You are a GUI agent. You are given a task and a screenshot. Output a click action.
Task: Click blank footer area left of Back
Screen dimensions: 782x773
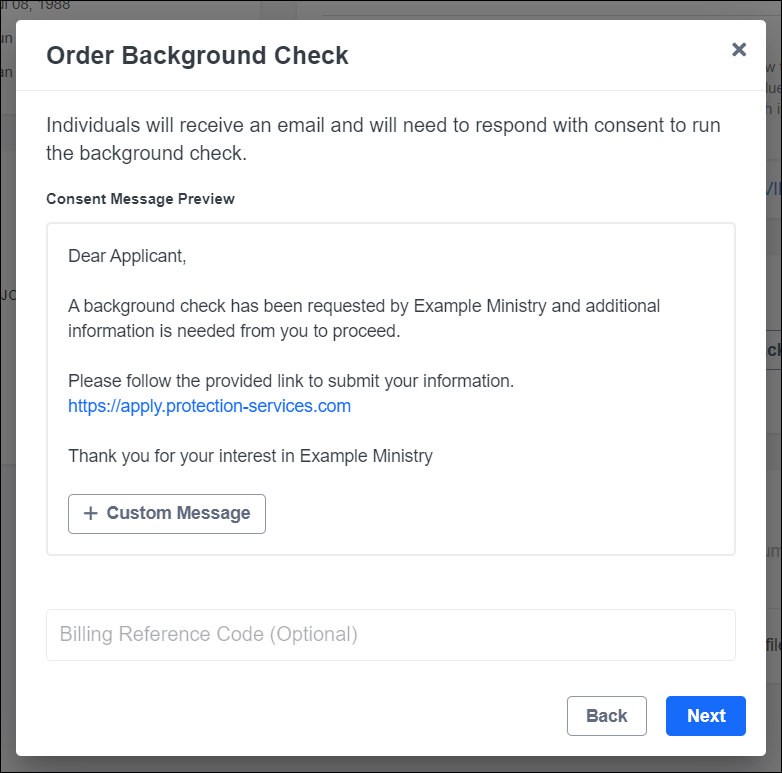coord(300,715)
